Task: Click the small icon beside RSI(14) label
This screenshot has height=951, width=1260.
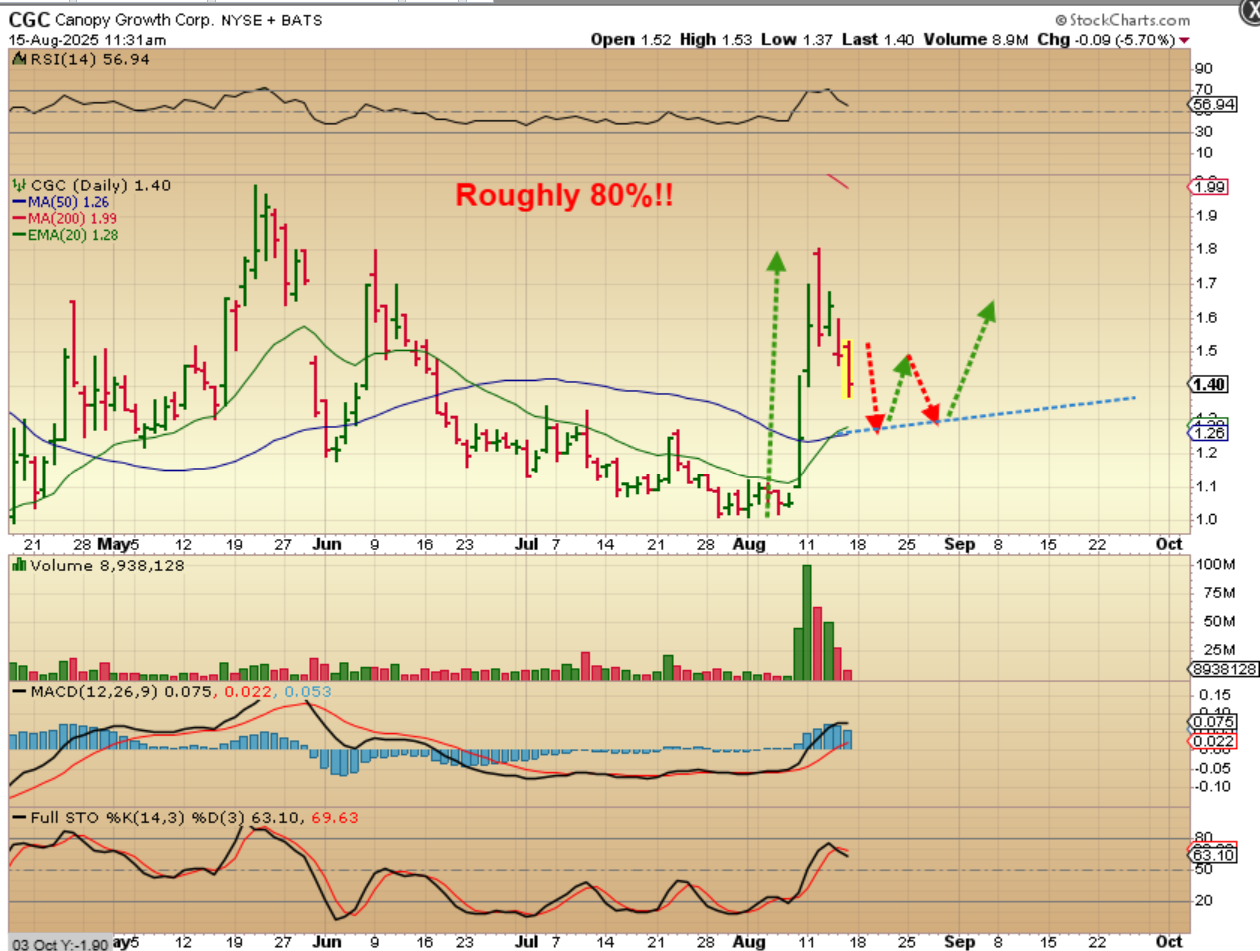Action: click(17, 60)
